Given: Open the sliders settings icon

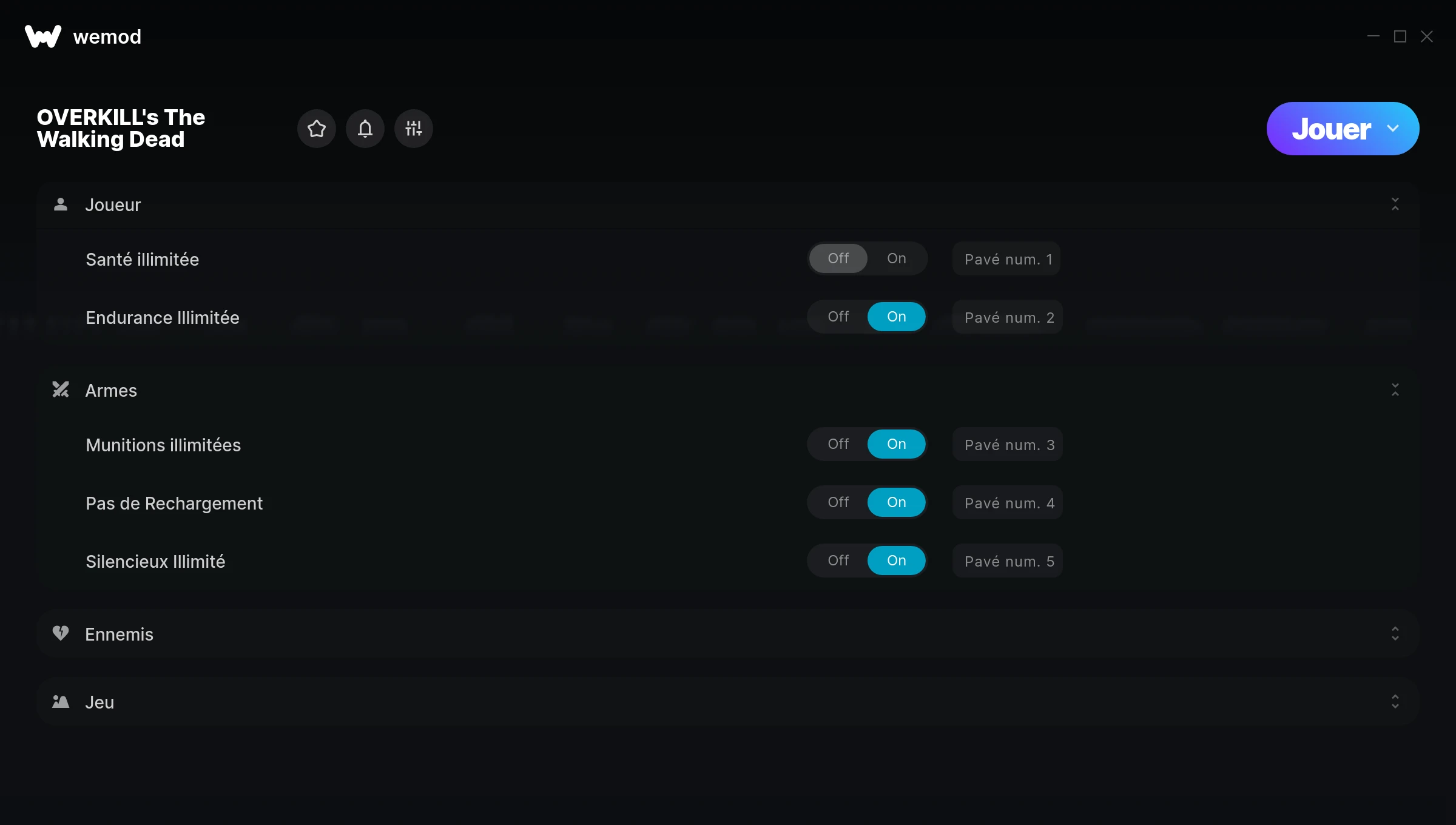Looking at the screenshot, I should click(413, 129).
